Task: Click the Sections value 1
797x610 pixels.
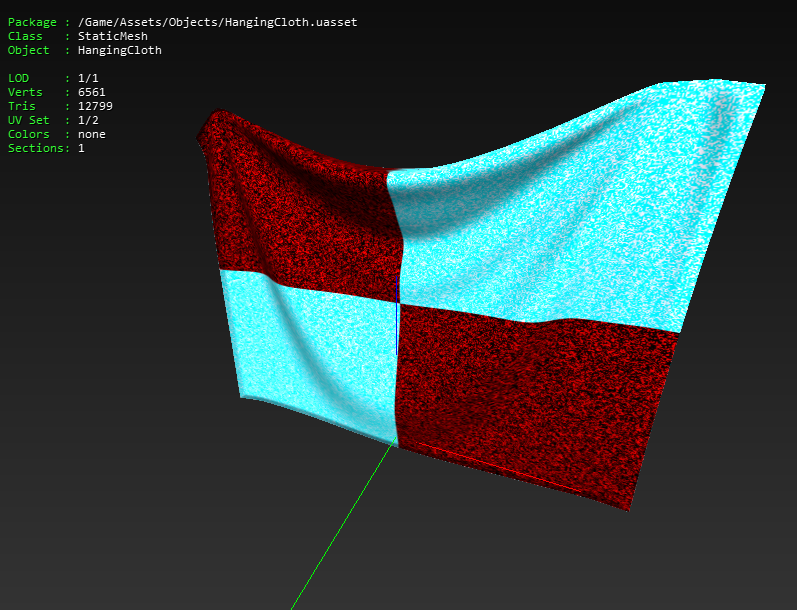Action: pyautogui.click(x=81, y=148)
